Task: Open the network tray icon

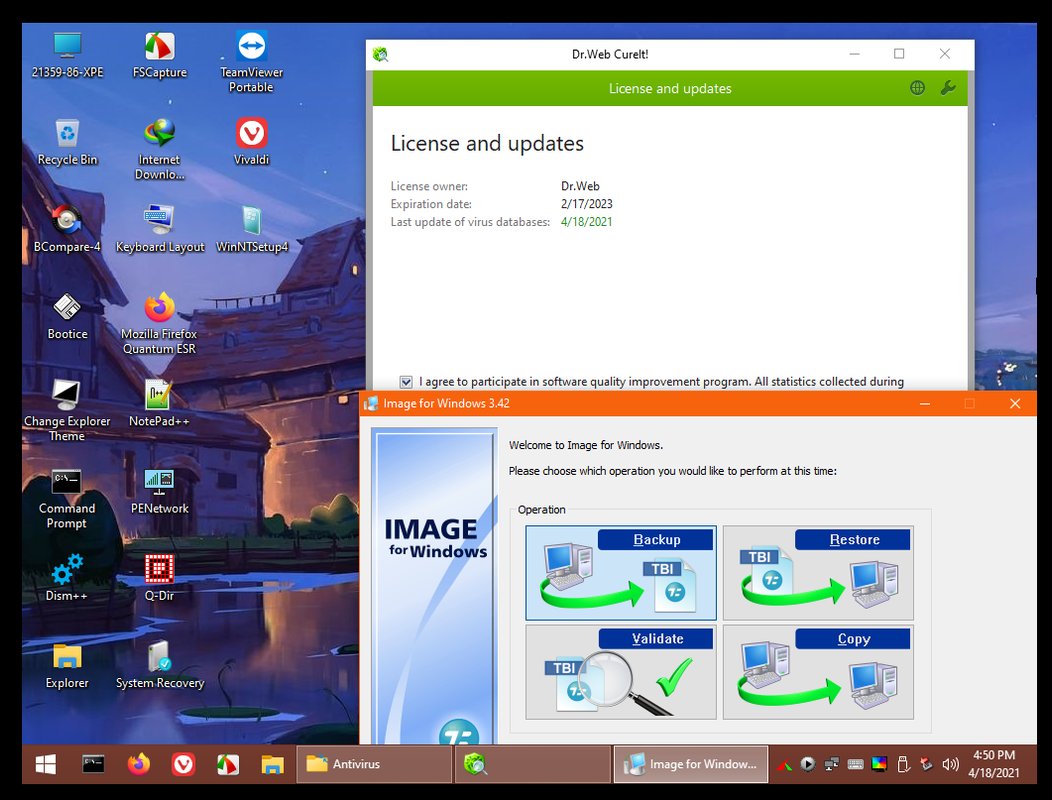Action: [831, 764]
